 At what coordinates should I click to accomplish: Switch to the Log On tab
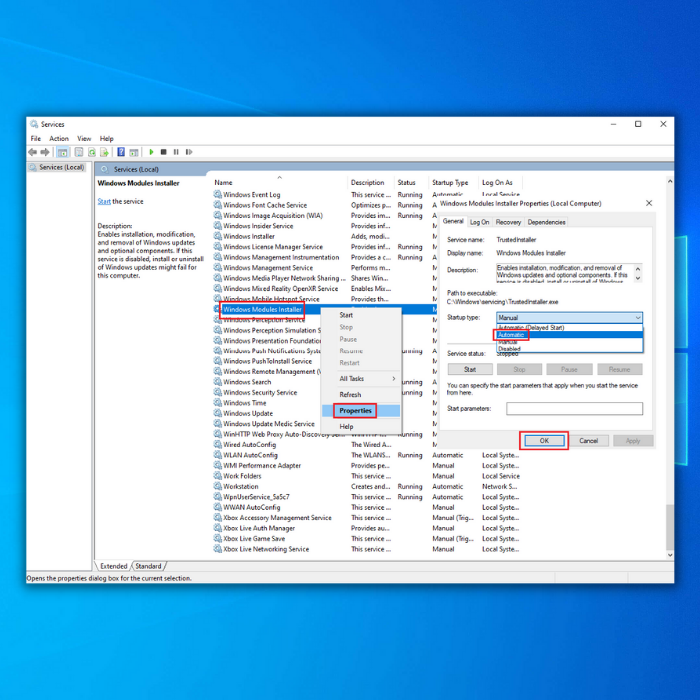click(x=479, y=222)
